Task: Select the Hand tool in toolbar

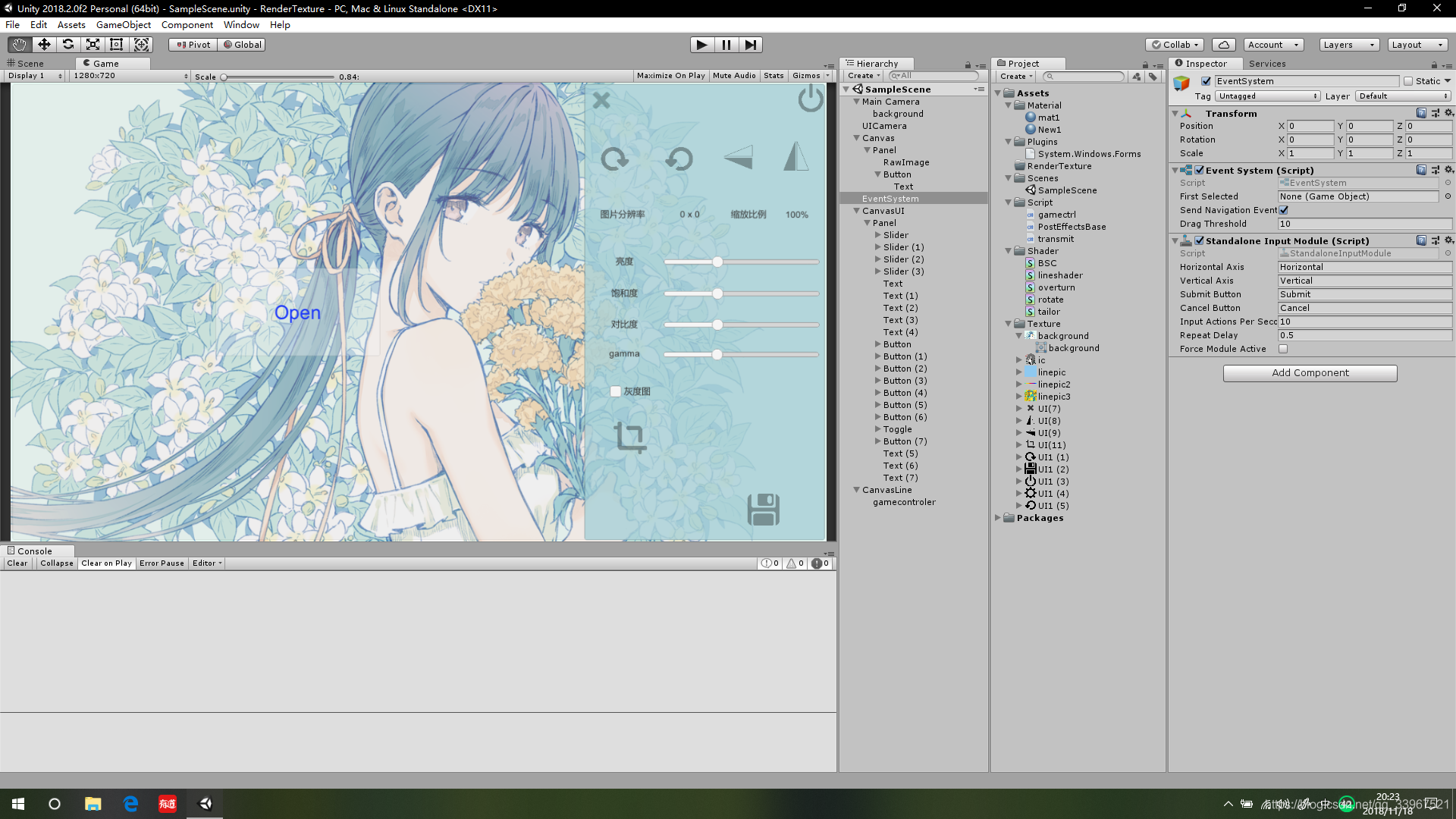Action: [x=20, y=45]
